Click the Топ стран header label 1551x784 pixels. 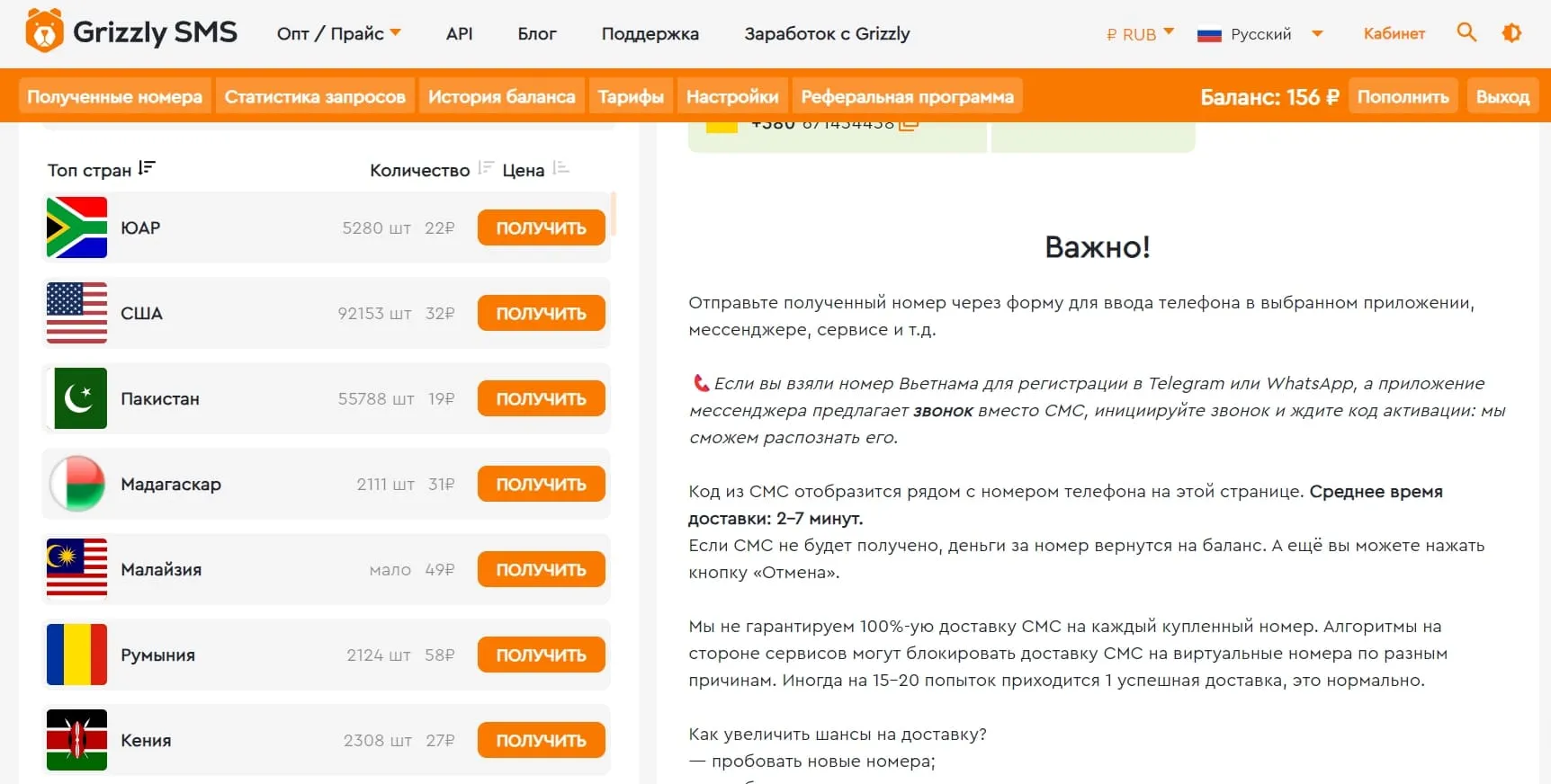click(x=89, y=170)
